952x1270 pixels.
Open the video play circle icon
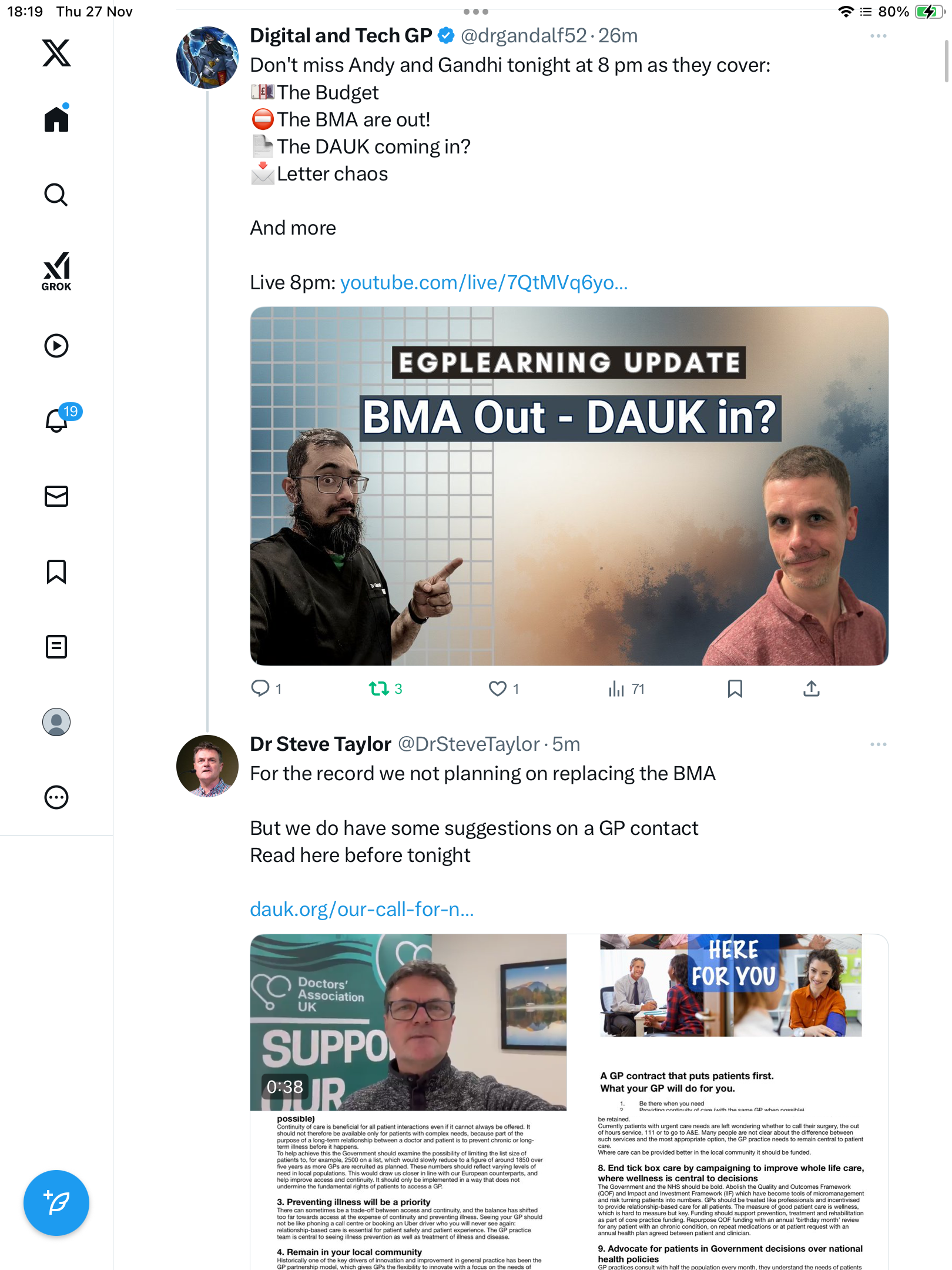tap(56, 346)
